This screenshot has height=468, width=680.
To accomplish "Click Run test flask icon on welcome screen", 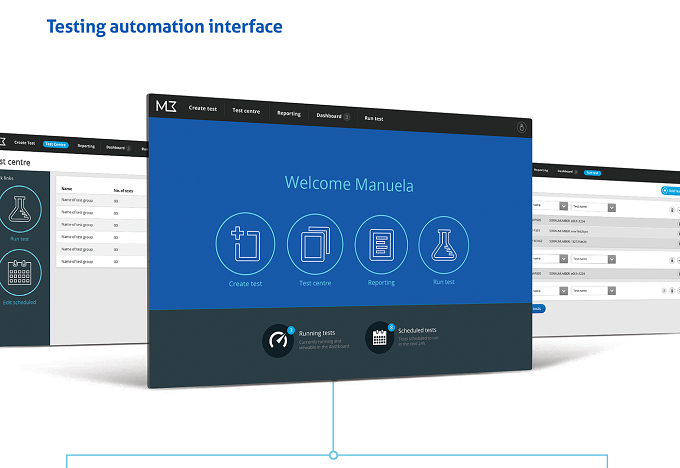I will tap(444, 245).
